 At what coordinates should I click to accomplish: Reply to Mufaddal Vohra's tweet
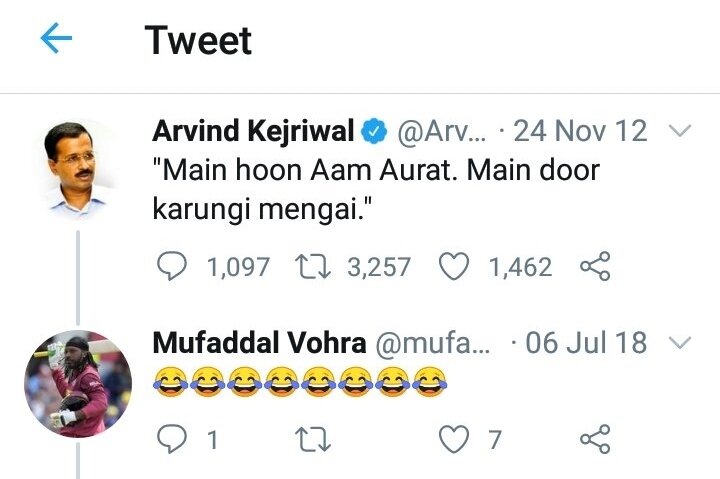173,438
